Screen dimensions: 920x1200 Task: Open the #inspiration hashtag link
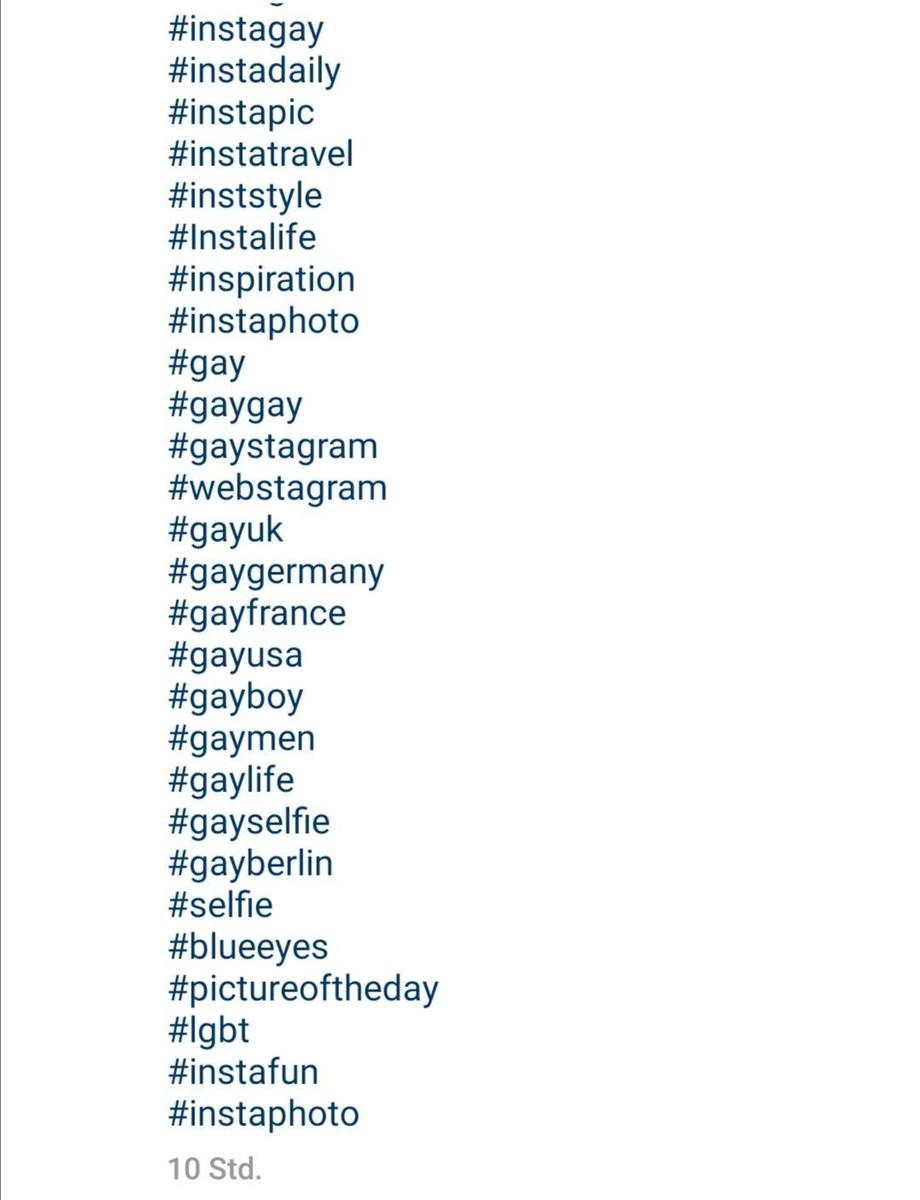pos(261,280)
